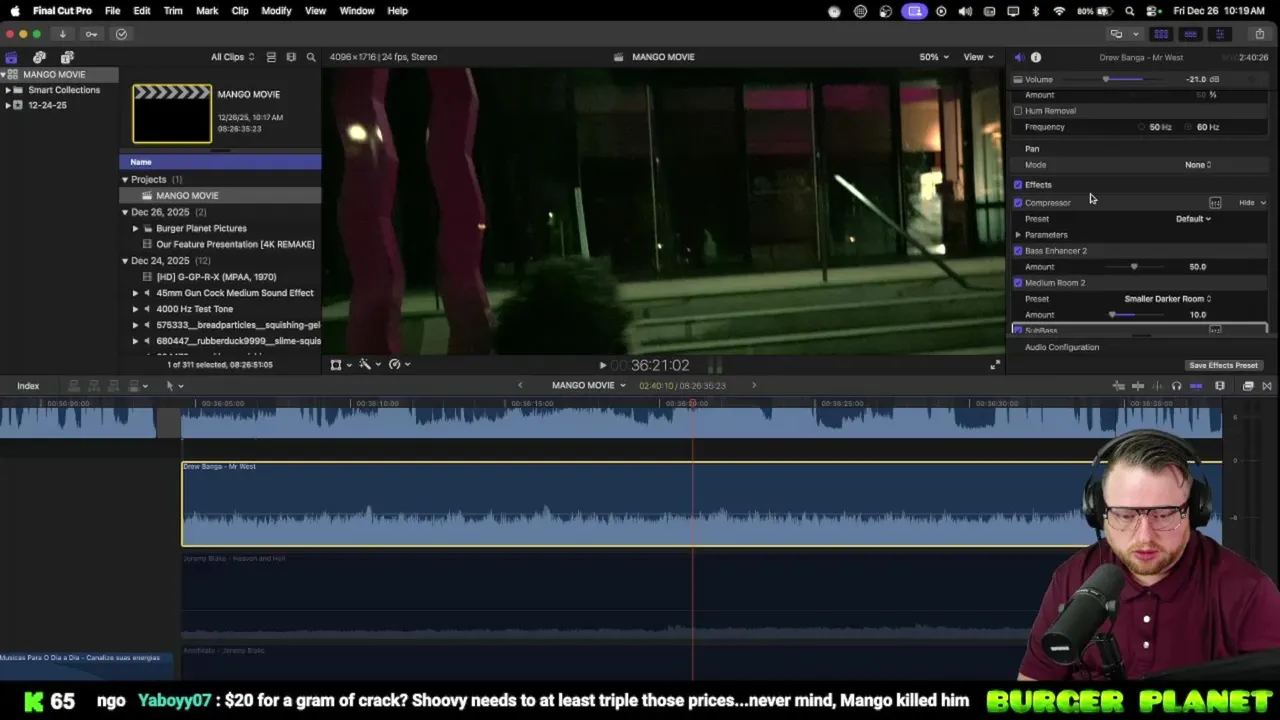Open the Final Cut Pro menu
1280x720 pixels.
(x=62, y=11)
